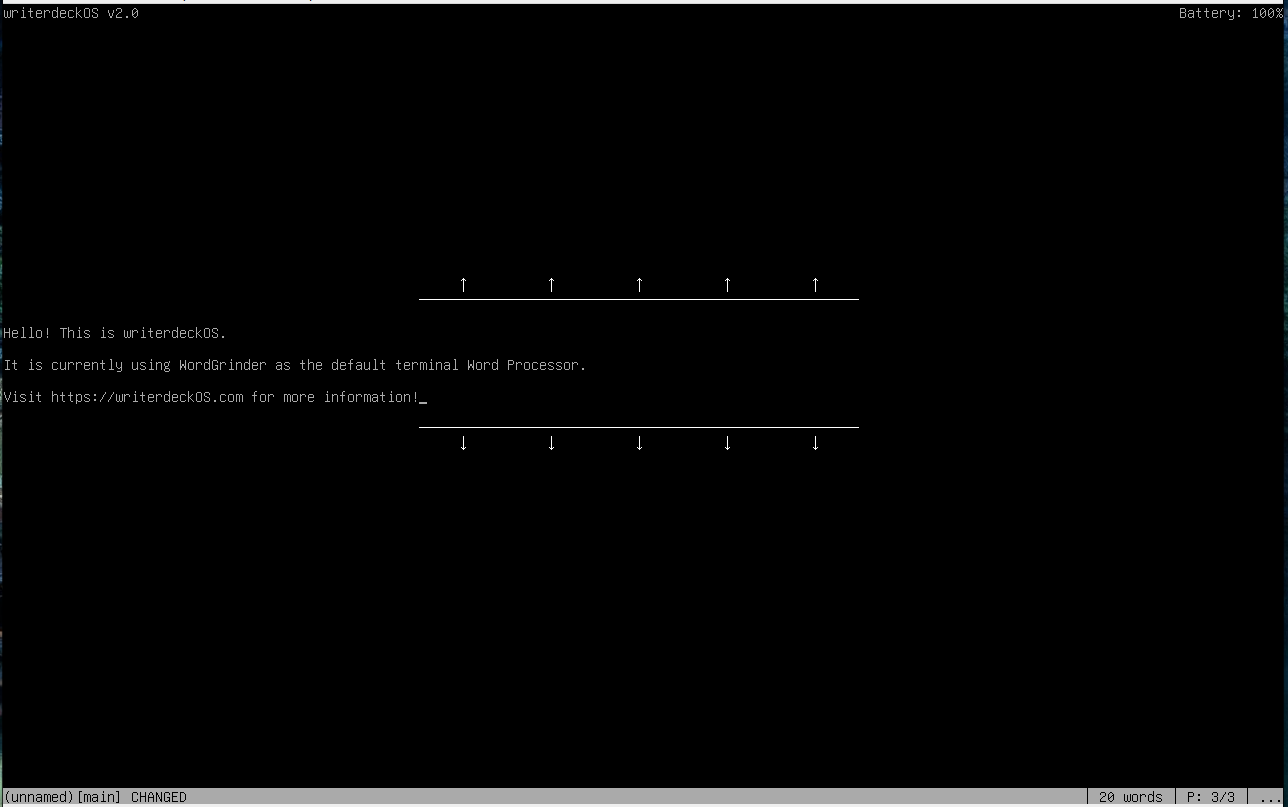The height and width of the screenshot is (807, 1288).
Task: Click the rightmost down arrow below the text
Action: pyautogui.click(x=815, y=443)
